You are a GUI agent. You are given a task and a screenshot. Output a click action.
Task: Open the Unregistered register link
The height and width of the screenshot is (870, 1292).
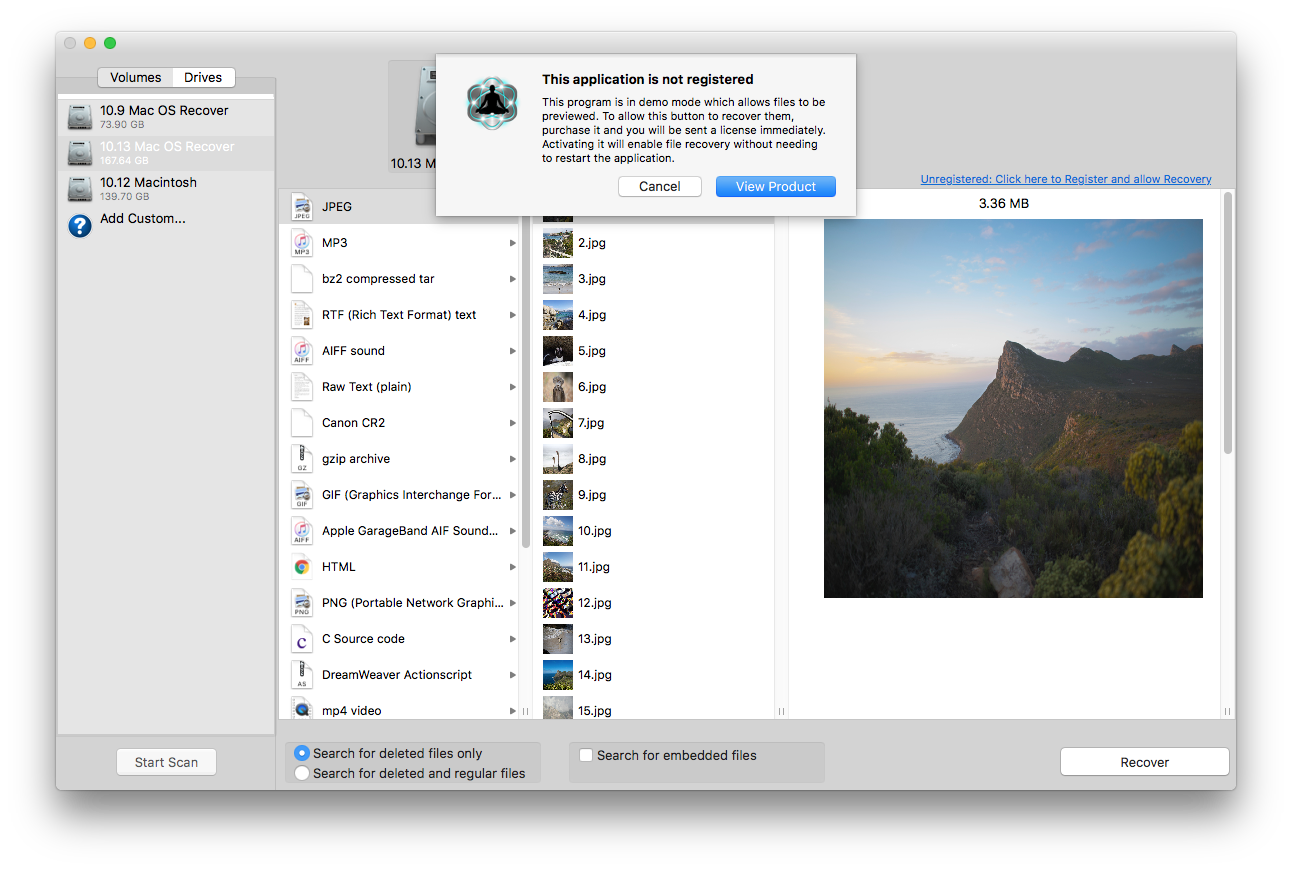pyautogui.click(x=1066, y=179)
